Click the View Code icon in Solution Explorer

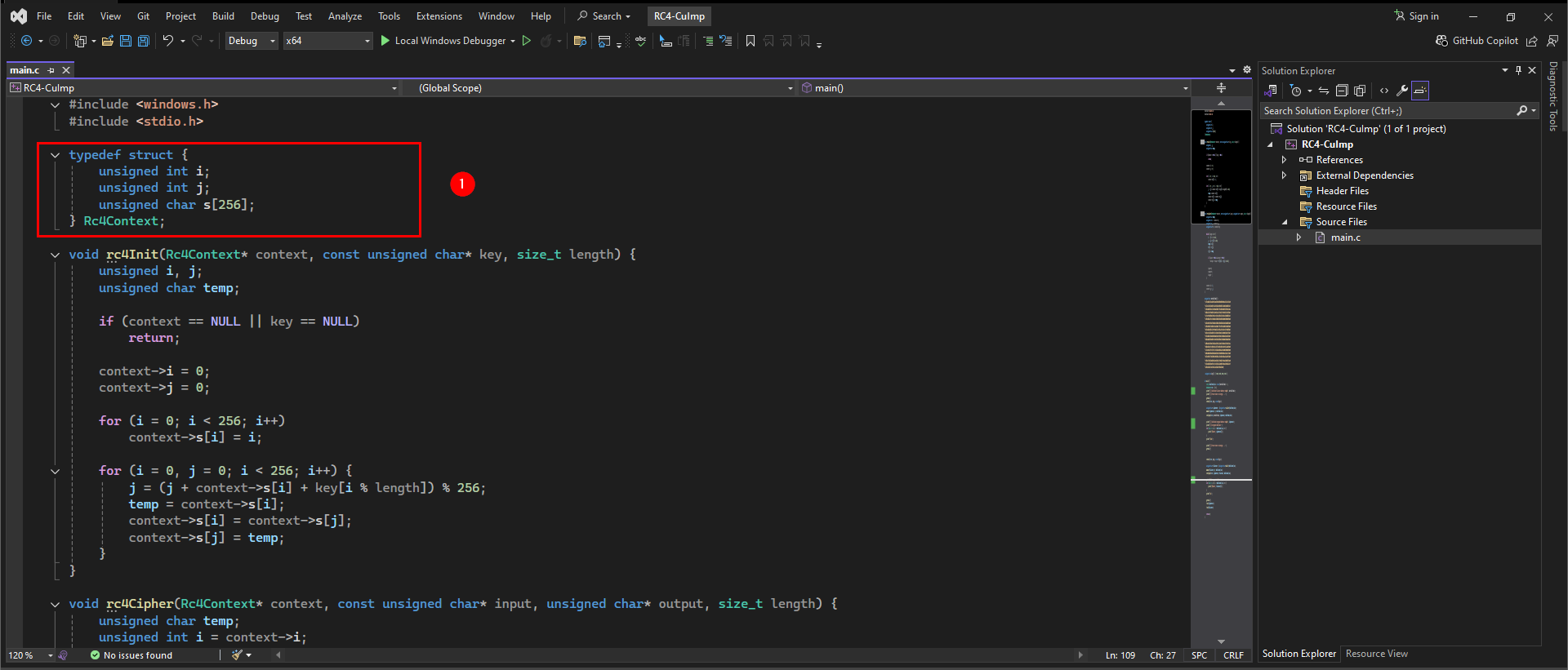[1384, 91]
